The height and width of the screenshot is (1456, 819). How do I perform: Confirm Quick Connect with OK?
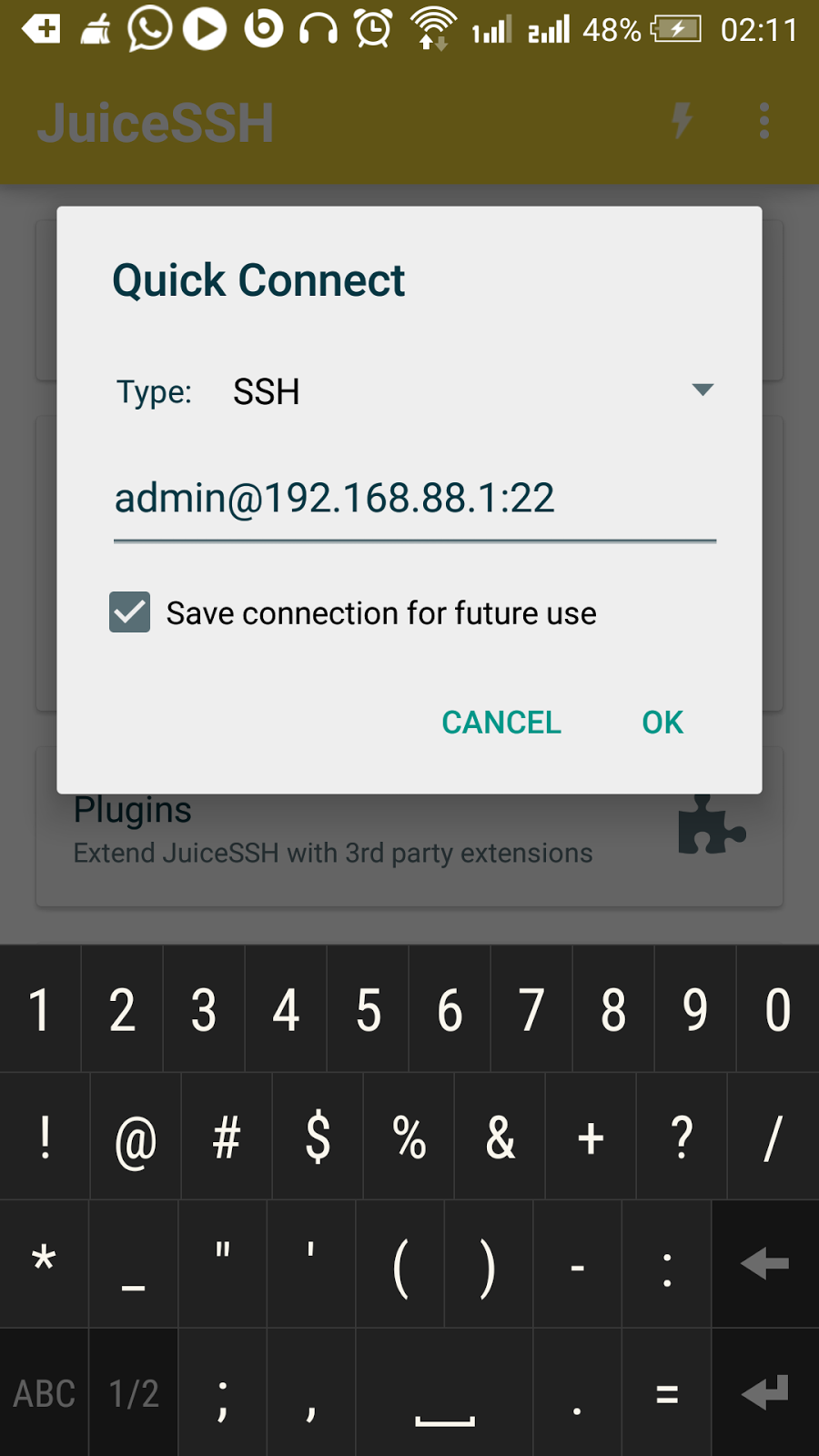click(662, 723)
